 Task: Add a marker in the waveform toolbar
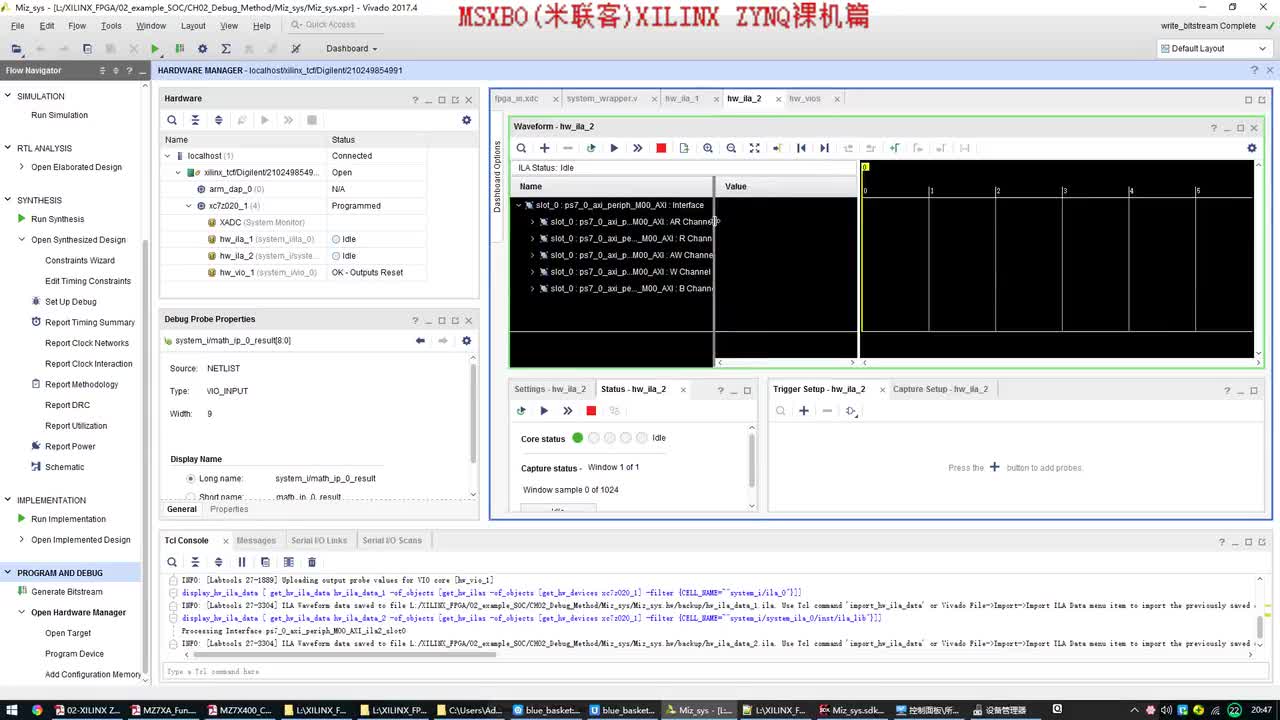894,148
